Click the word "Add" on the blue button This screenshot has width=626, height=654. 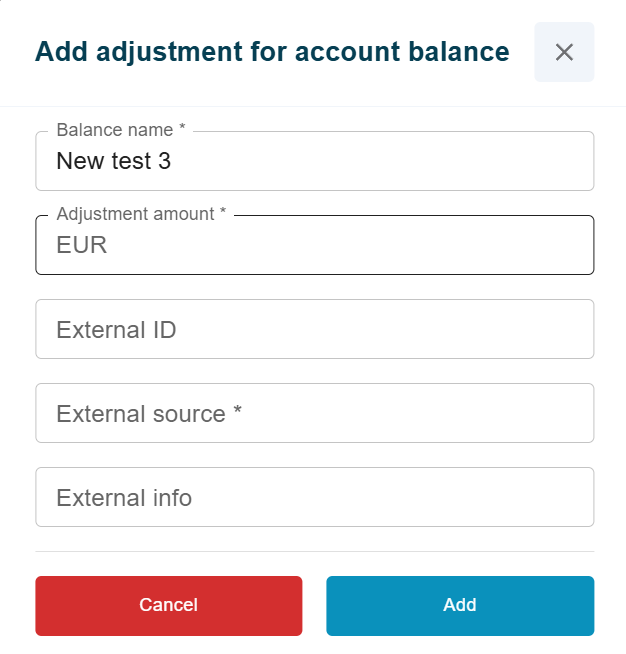pyautogui.click(x=460, y=605)
